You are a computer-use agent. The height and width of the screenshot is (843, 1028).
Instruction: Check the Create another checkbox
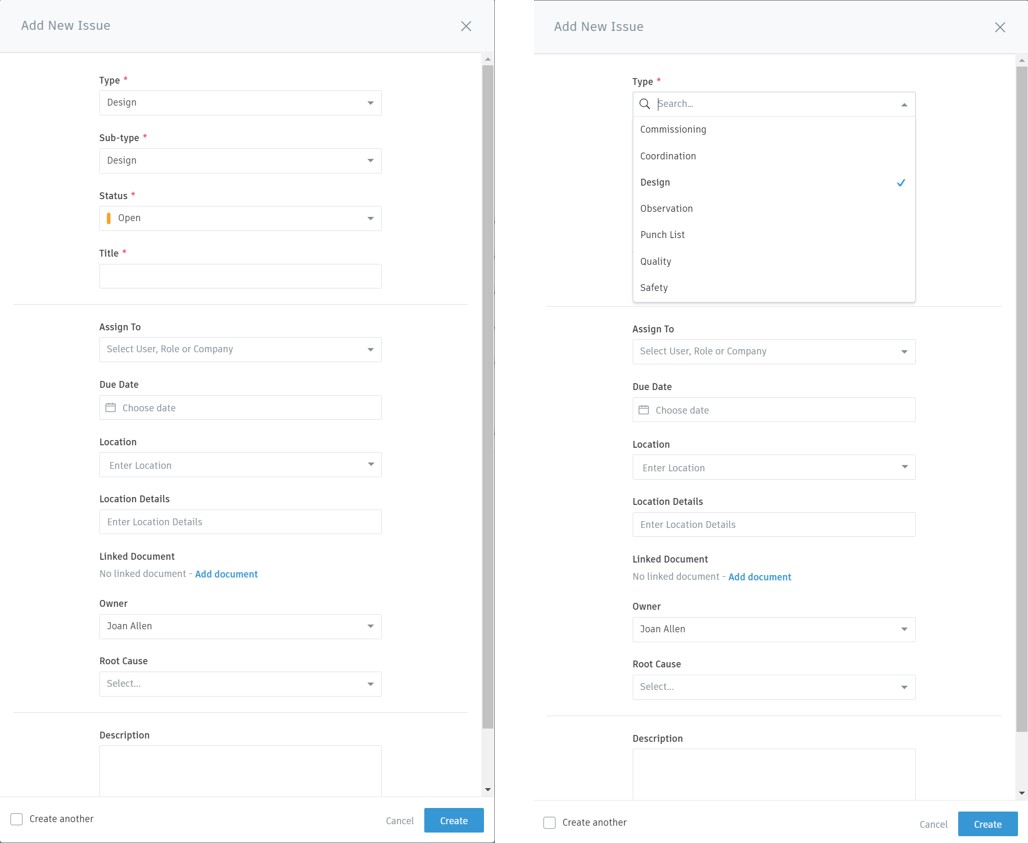point(16,818)
